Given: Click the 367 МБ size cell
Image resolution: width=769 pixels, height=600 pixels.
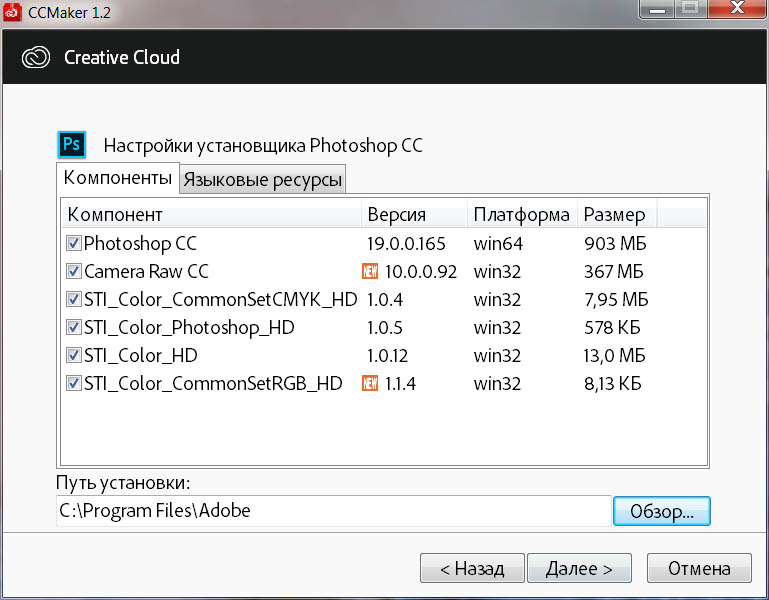Looking at the screenshot, I should pyautogui.click(x=614, y=271).
